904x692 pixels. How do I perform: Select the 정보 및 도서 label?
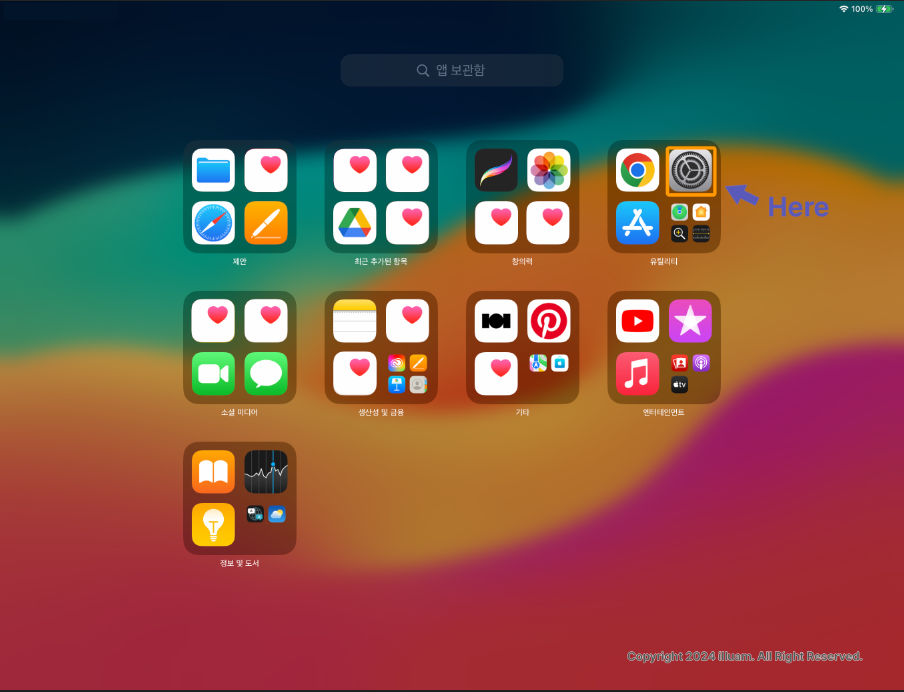point(240,563)
